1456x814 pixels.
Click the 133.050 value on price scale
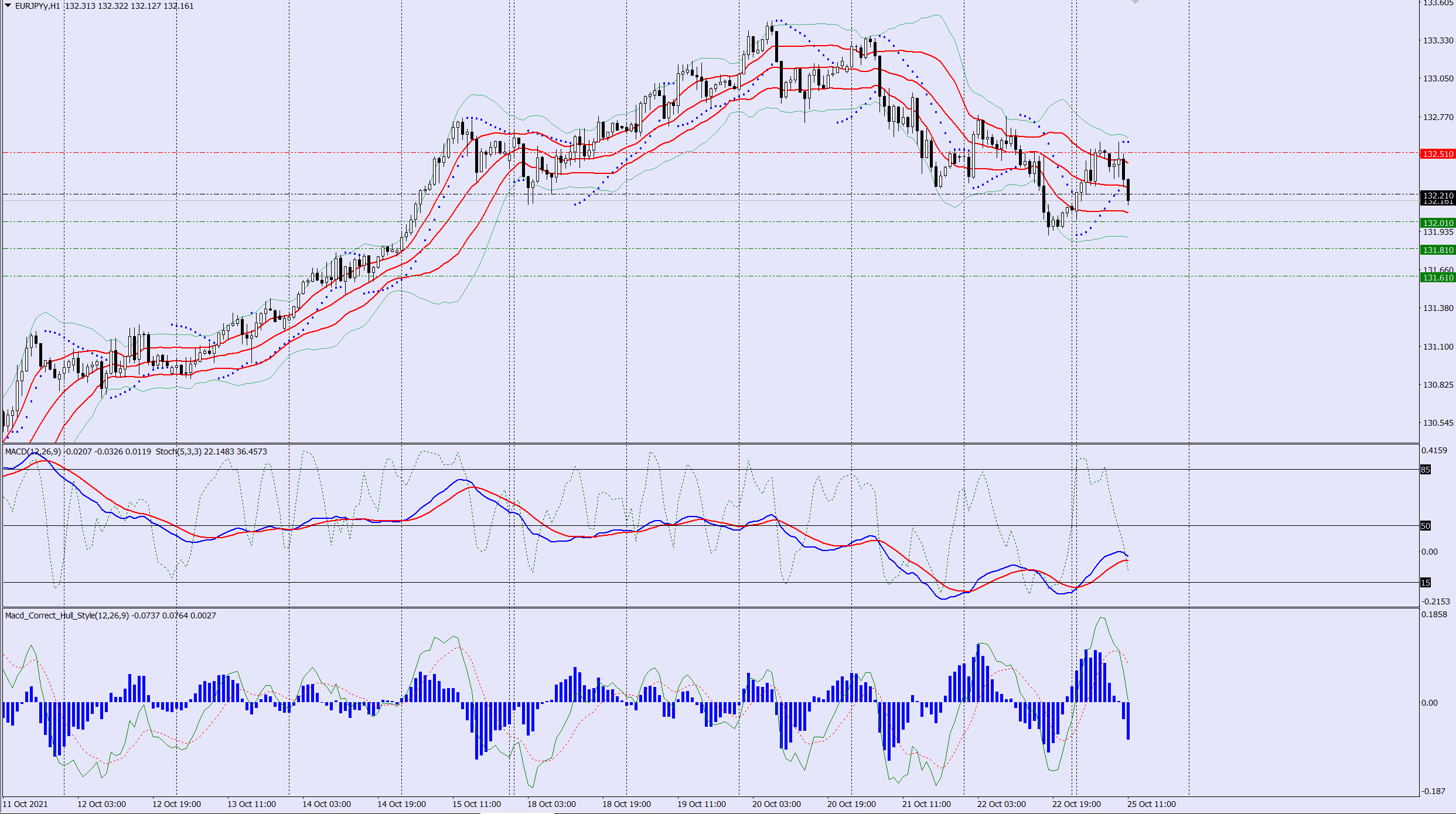pos(1438,78)
